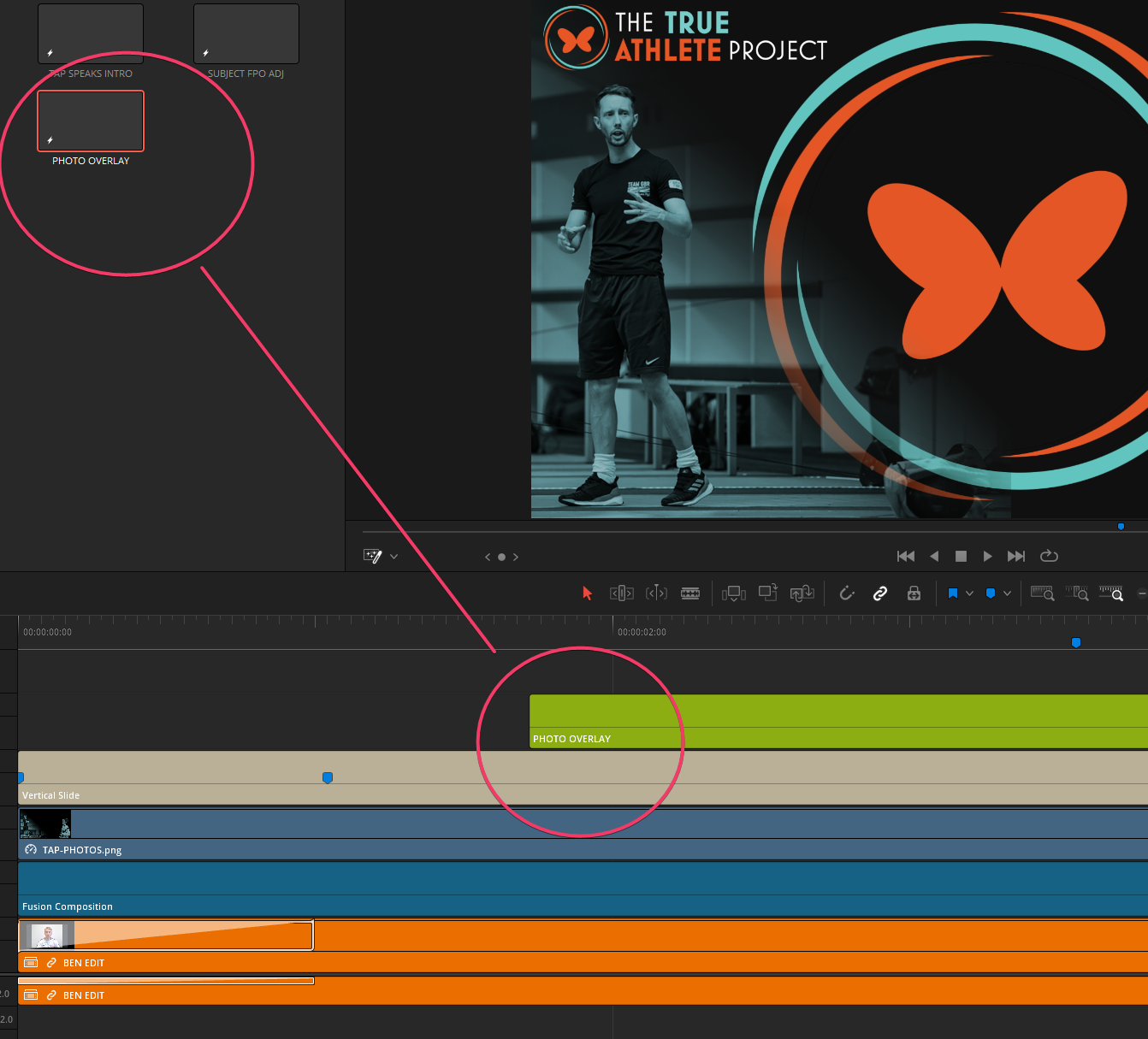Click the Insert Clip toolbar icon
The width and height of the screenshot is (1148, 1039).
[734, 593]
